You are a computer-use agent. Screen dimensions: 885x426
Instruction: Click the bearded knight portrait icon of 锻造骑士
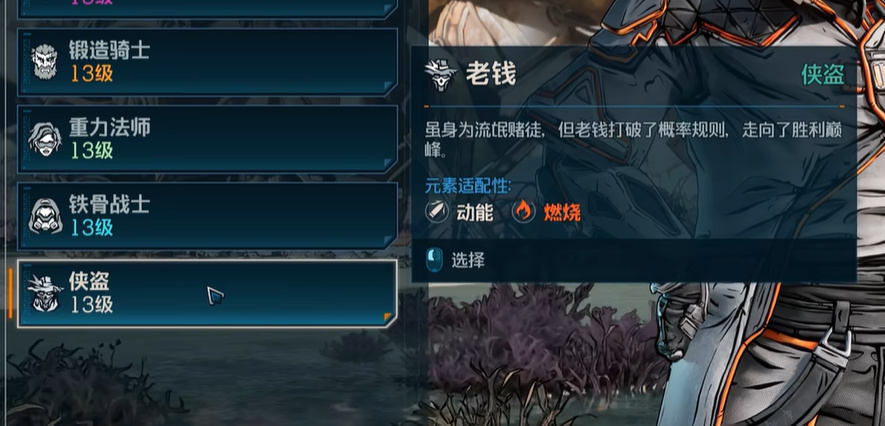point(45,62)
